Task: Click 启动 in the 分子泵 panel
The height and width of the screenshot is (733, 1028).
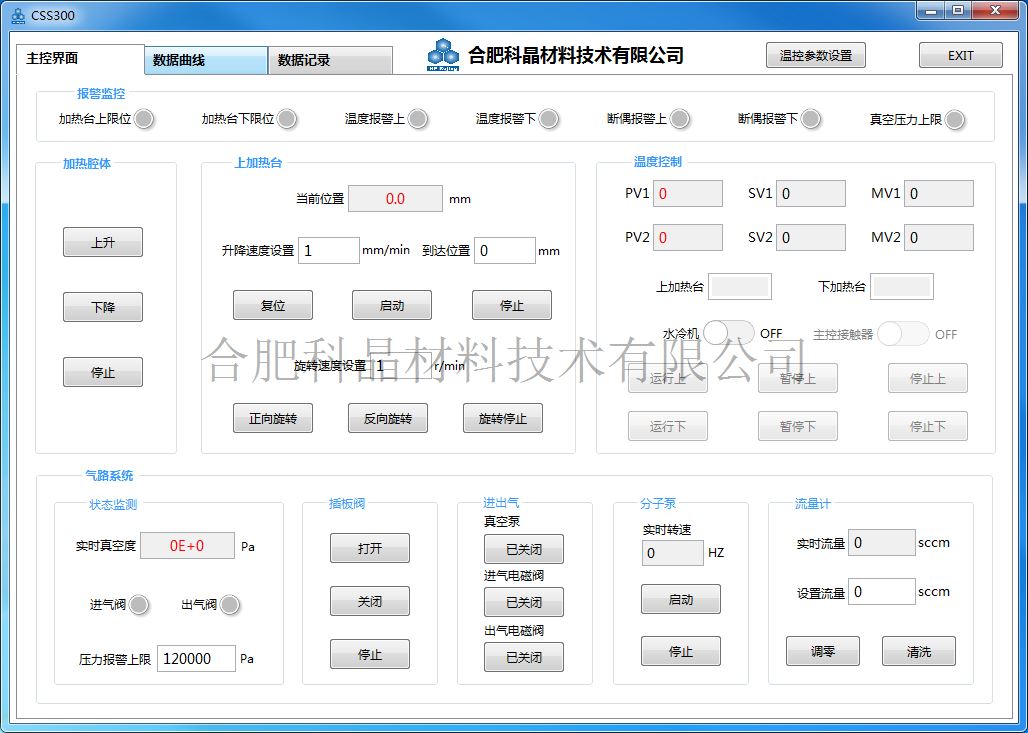Action: pos(681,599)
